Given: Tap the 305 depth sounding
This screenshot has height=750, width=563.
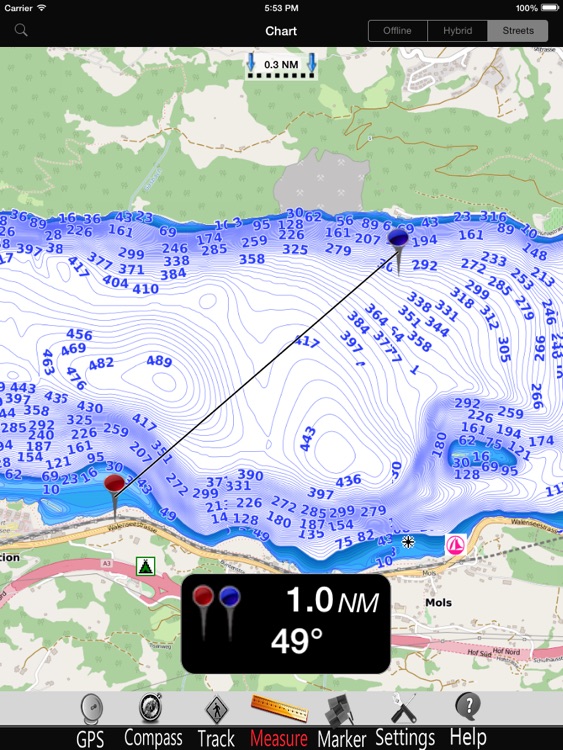Looking at the screenshot, I should pos(504,349).
